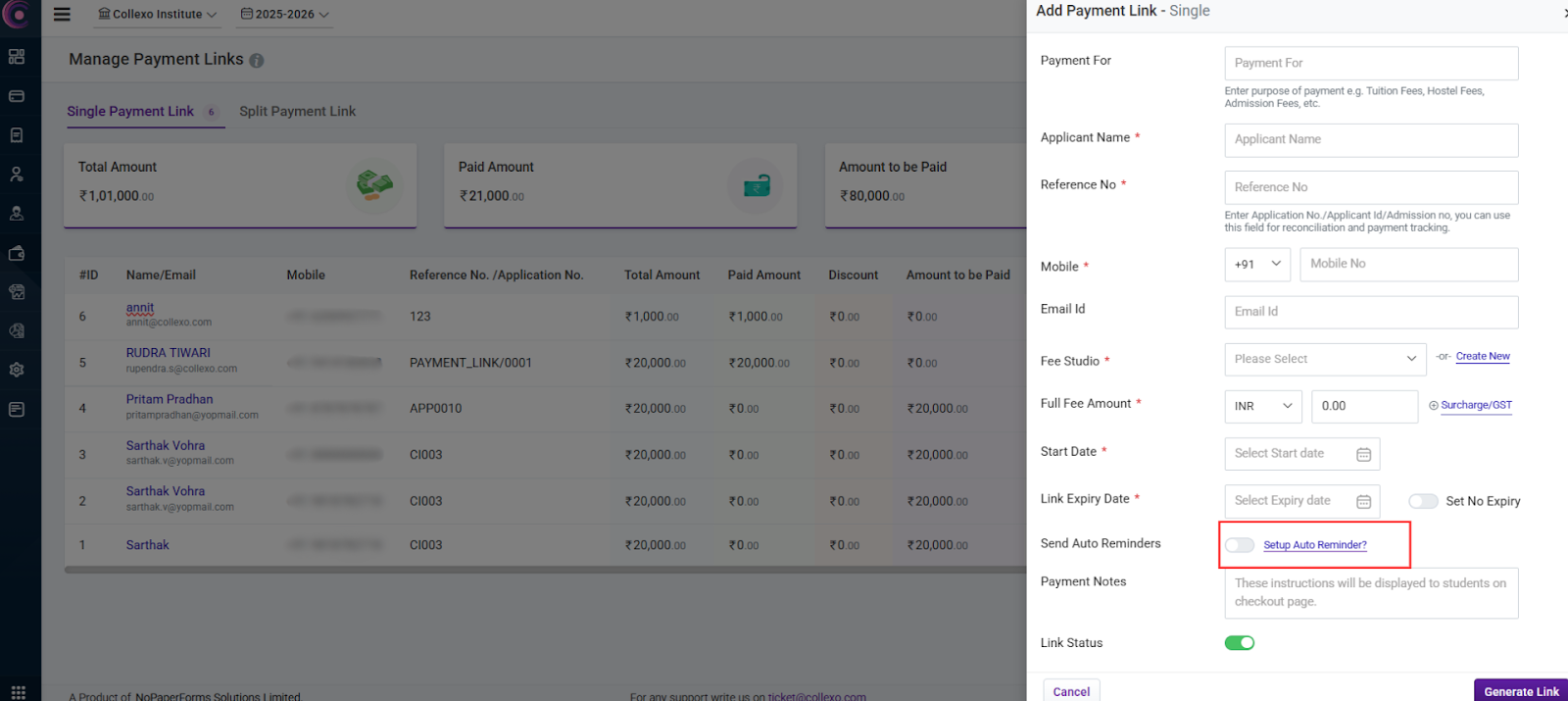
Task: Click the ₹80,000.00 Amount to be Paid value
Action: click(x=872, y=196)
